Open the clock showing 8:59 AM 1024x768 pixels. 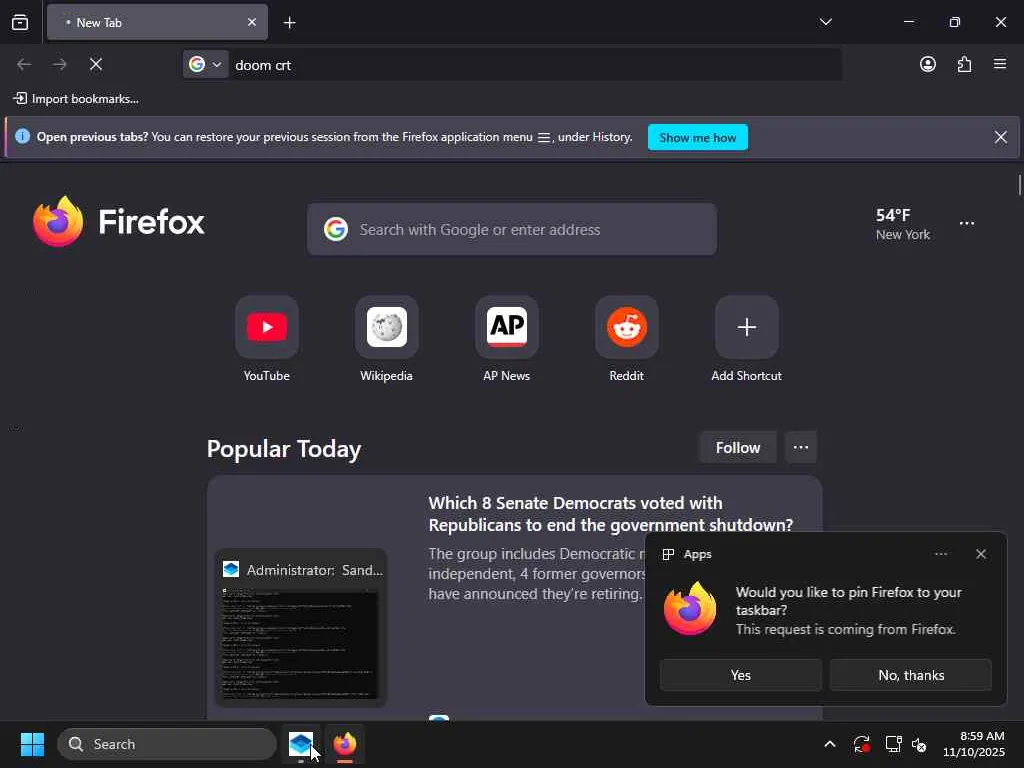pyautogui.click(x=973, y=744)
